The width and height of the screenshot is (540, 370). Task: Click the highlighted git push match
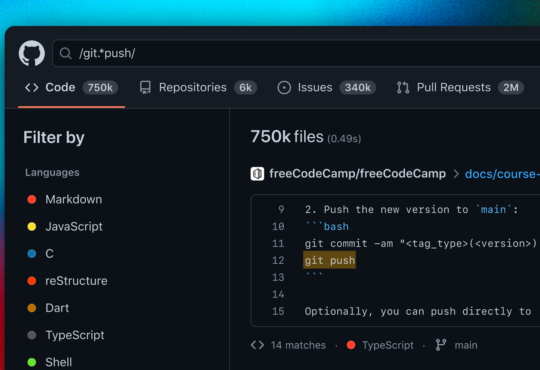pyautogui.click(x=330, y=260)
